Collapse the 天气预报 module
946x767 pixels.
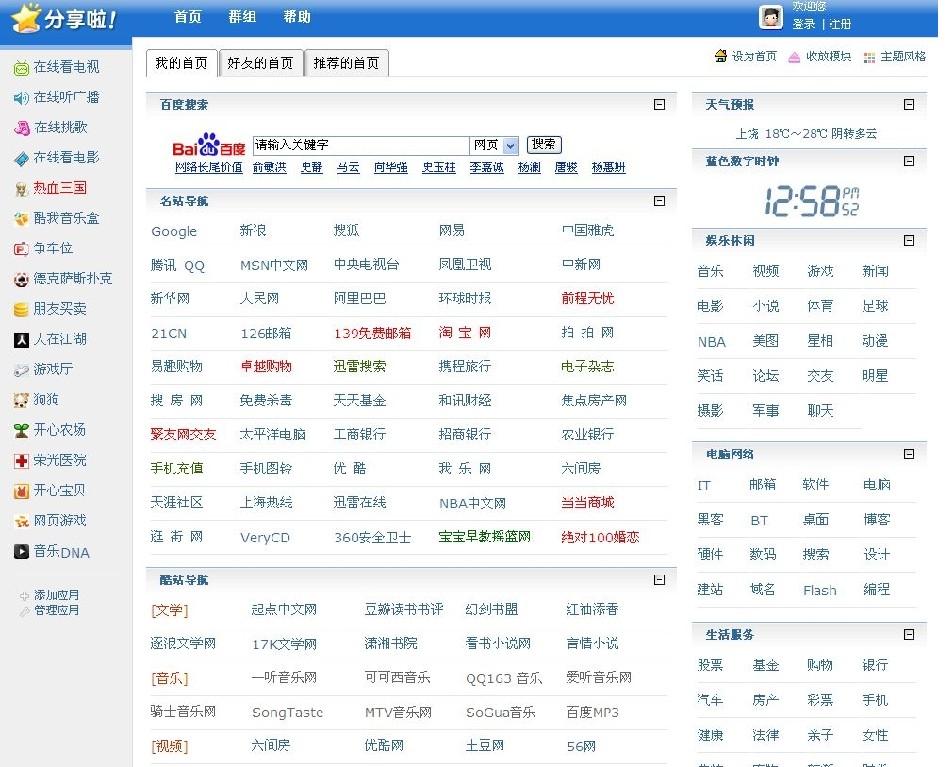click(909, 104)
